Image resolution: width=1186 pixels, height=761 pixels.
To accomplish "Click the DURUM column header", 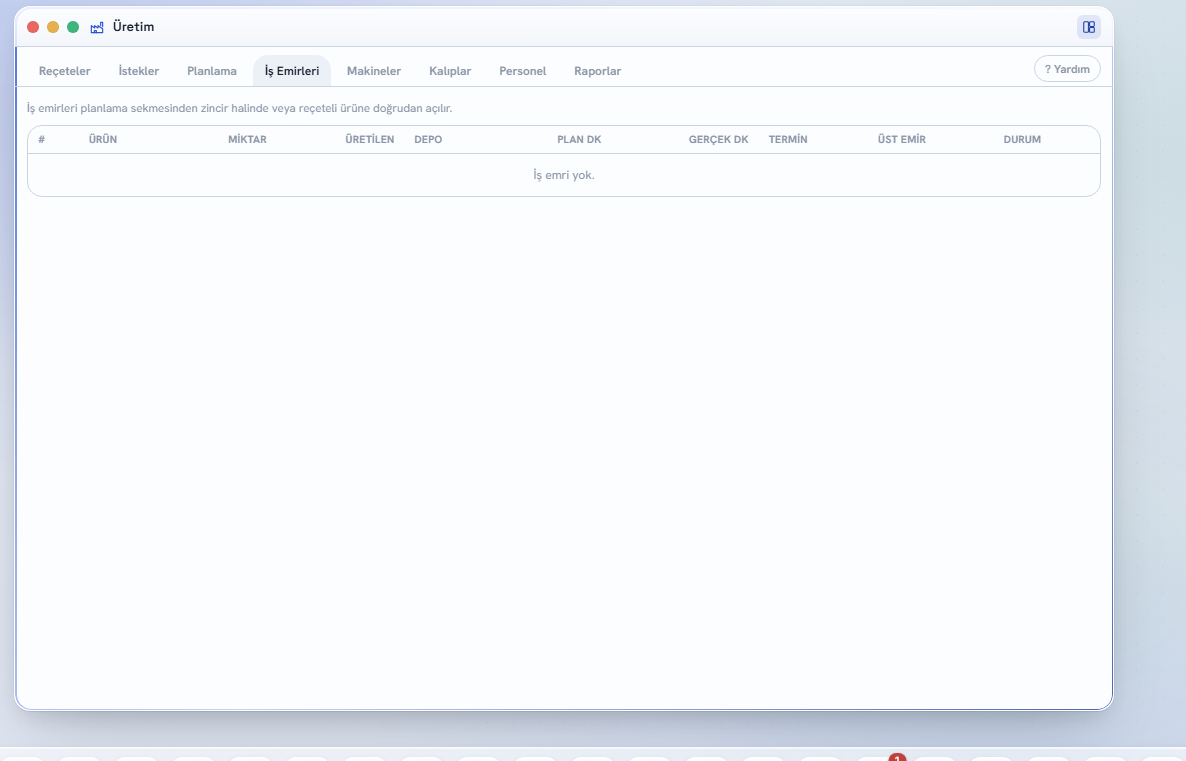I will tap(1022, 139).
